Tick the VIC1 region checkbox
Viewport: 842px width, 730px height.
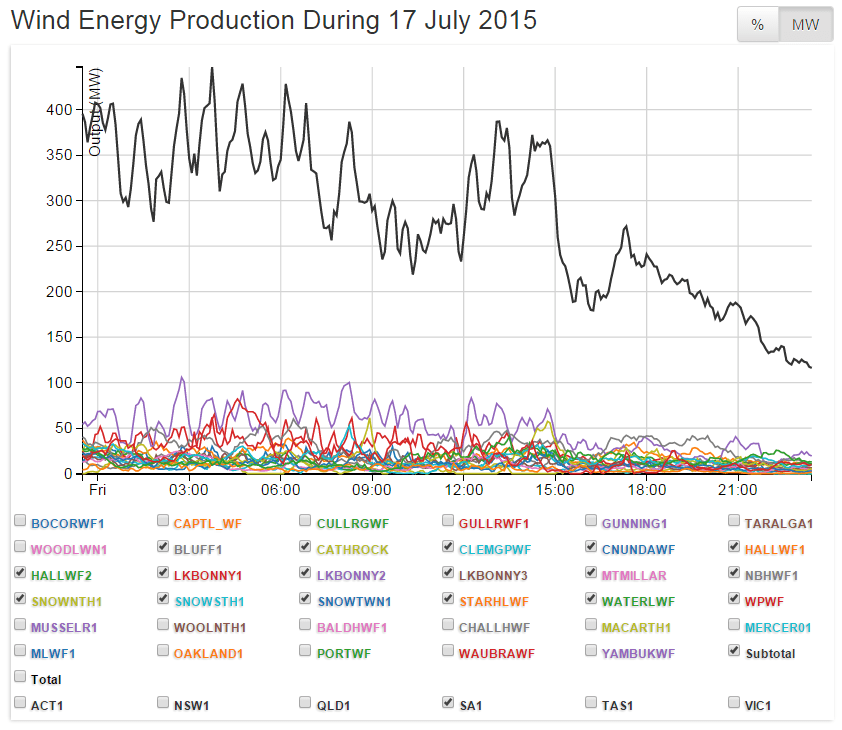pyautogui.click(x=735, y=704)
